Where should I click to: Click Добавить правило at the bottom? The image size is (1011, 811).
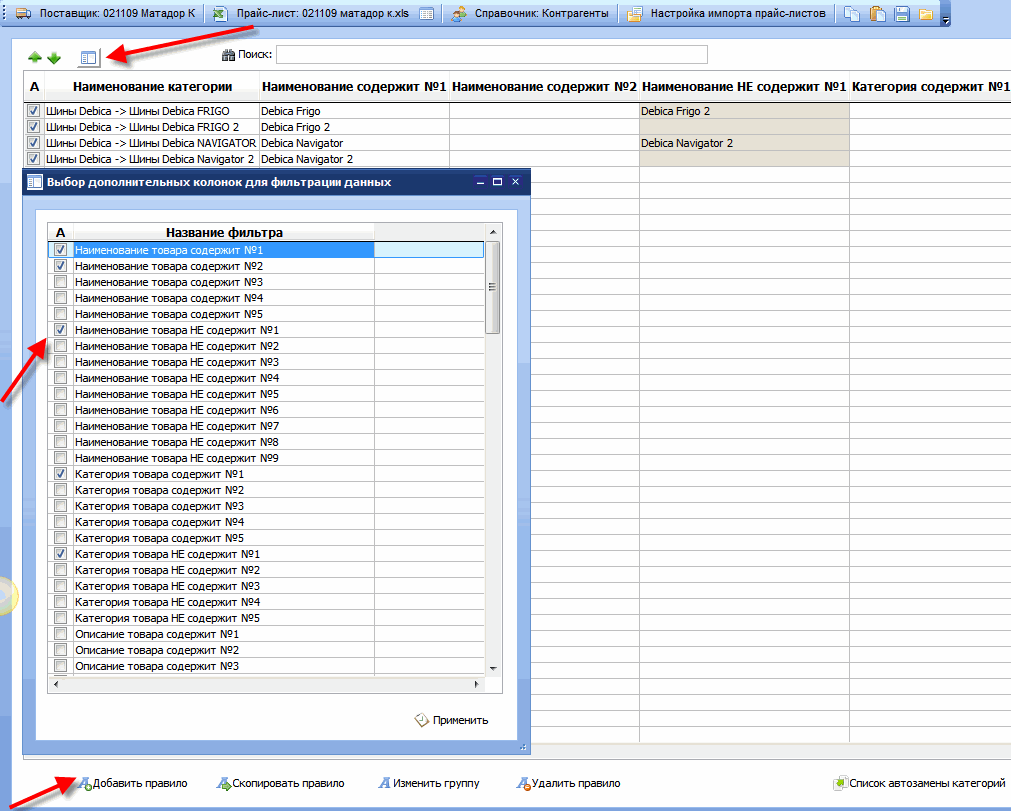133,783
